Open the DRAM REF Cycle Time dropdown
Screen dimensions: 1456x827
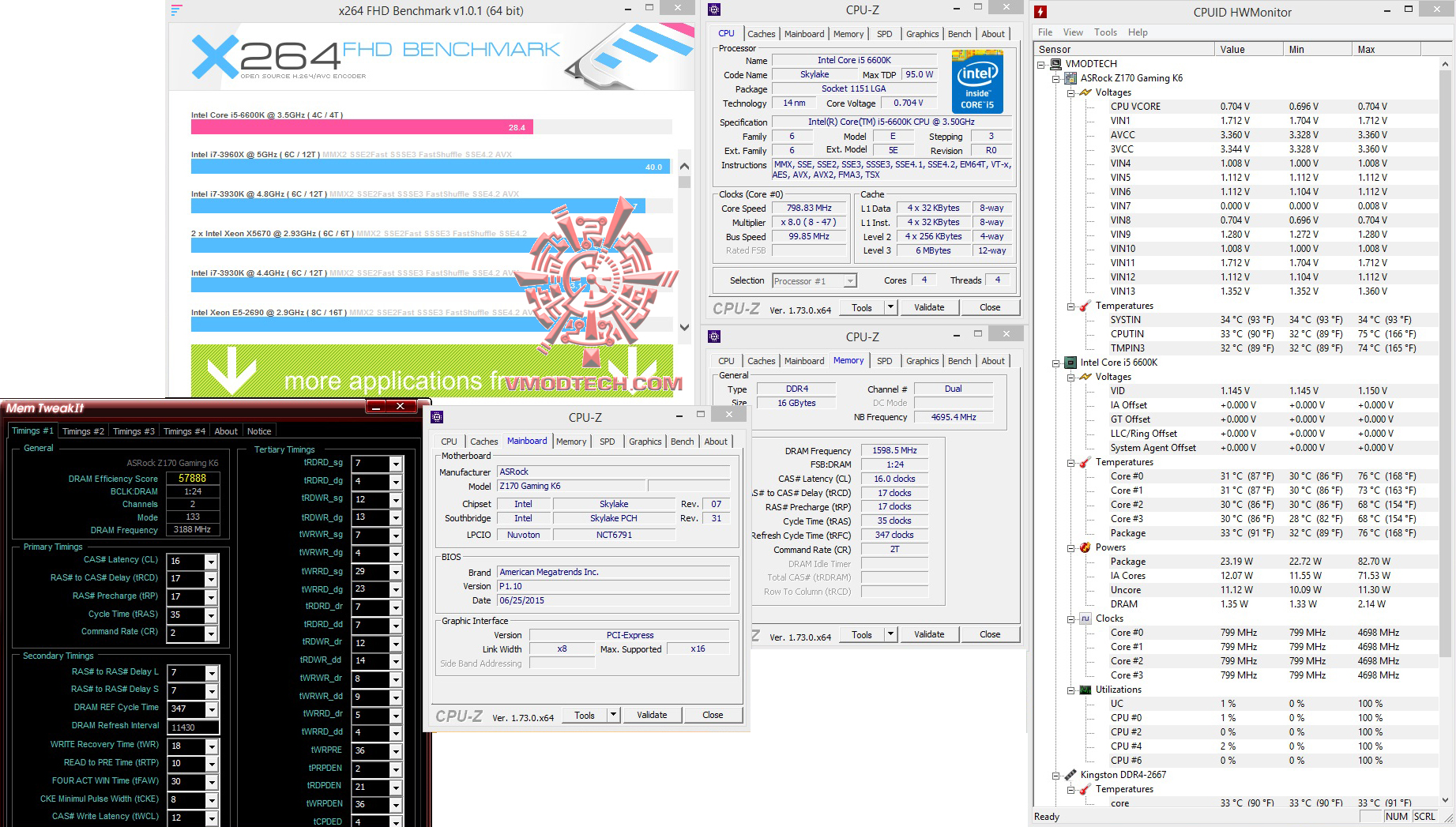(211, 709)
